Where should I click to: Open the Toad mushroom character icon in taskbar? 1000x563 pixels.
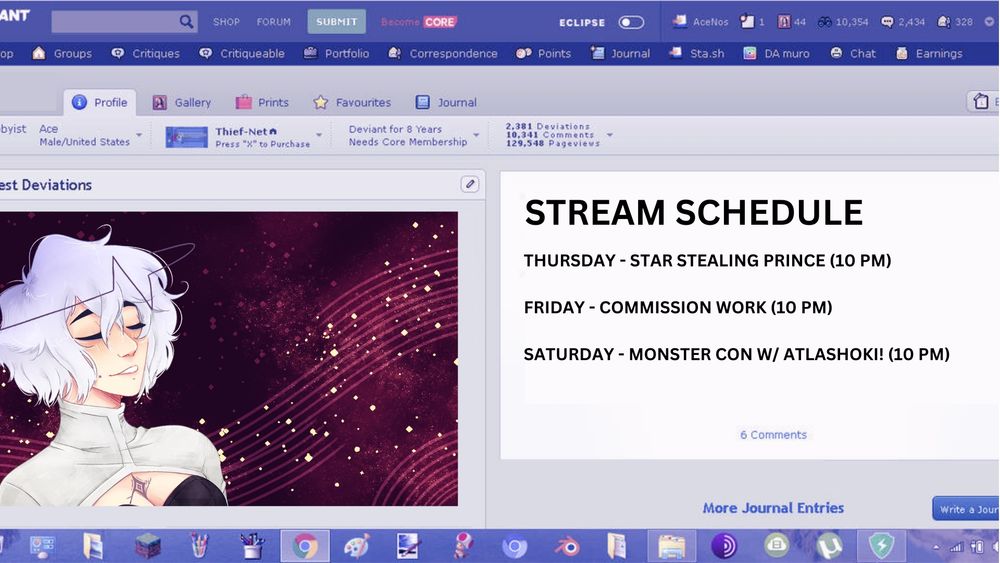(x=462, y=546)
